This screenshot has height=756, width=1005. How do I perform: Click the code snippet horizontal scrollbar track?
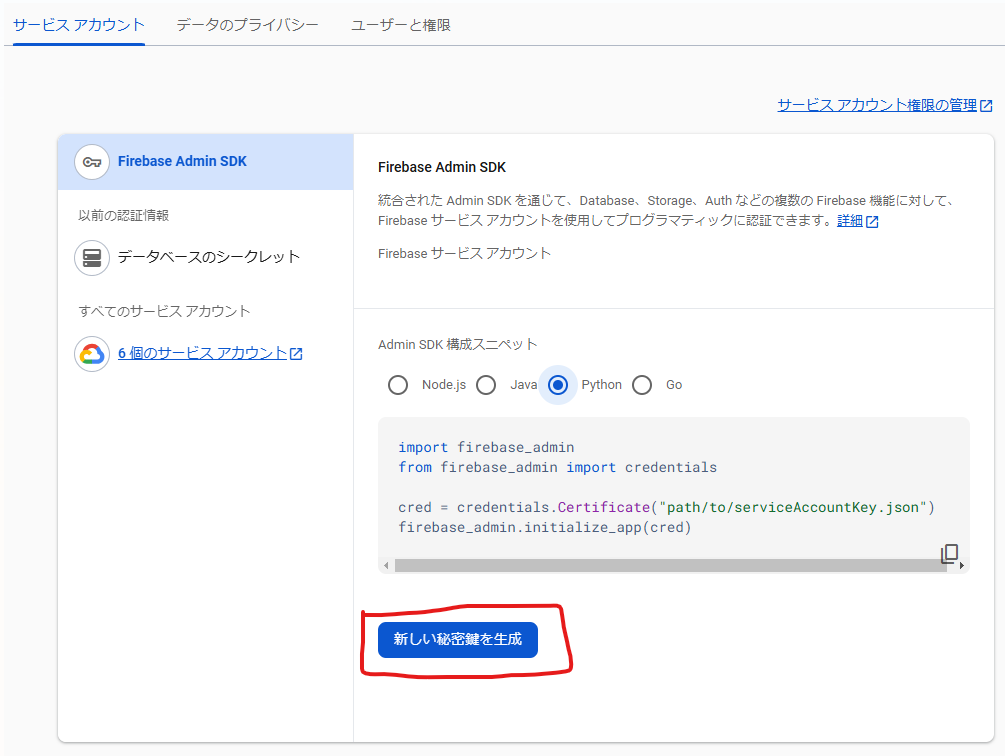[671, 565]
